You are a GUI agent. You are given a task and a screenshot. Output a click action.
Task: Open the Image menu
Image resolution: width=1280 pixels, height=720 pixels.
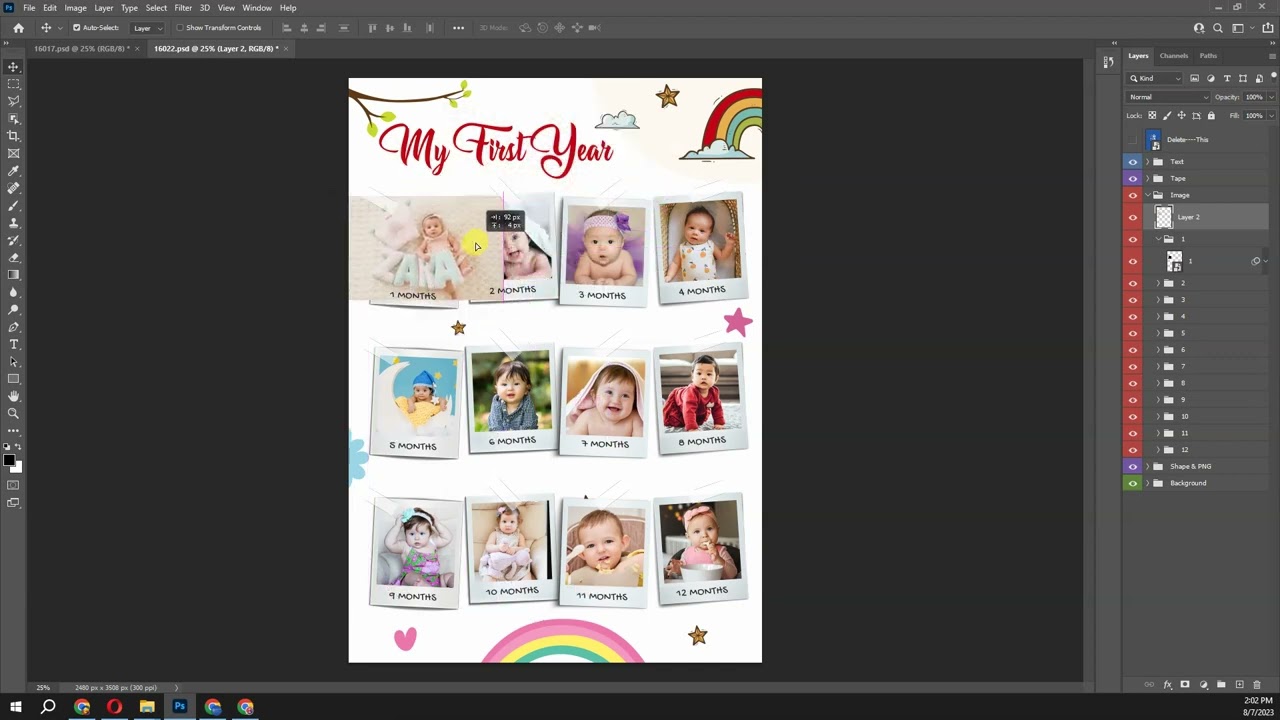pos(76,8)
